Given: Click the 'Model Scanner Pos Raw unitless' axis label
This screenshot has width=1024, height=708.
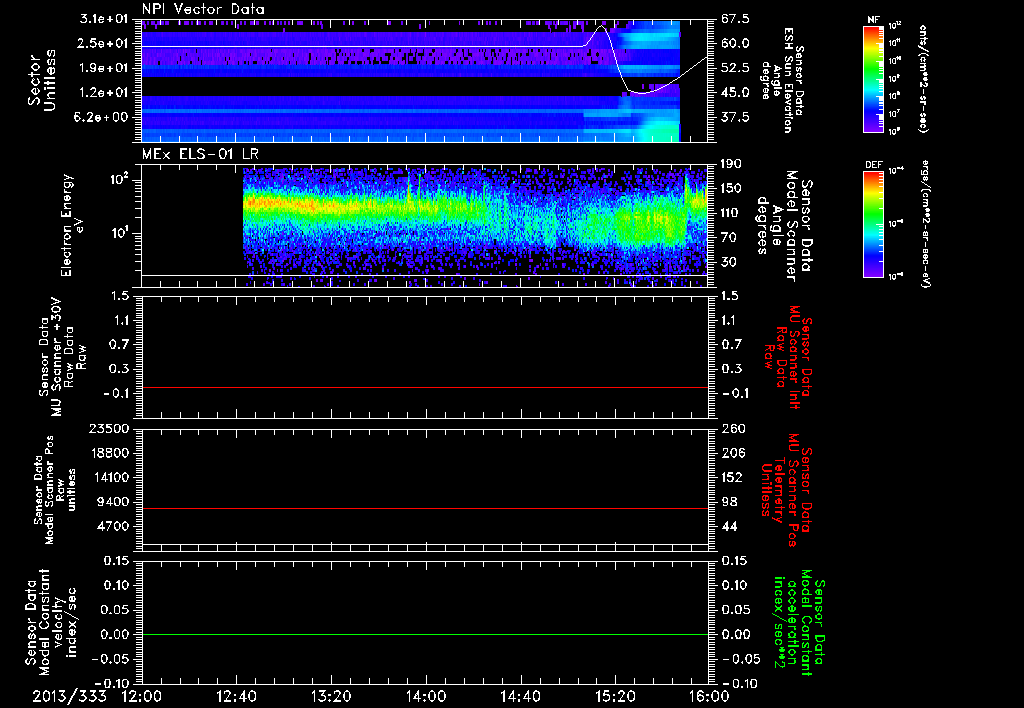Looking at the screenshot, I should (x=55, y=489).
